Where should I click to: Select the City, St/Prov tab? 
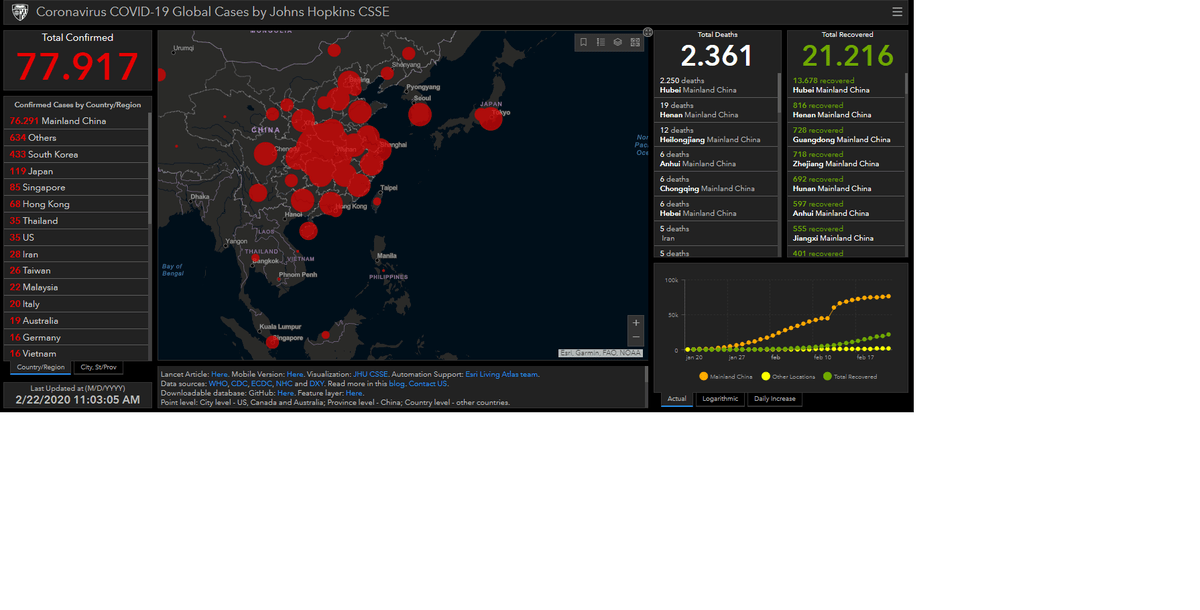(100, 367)
